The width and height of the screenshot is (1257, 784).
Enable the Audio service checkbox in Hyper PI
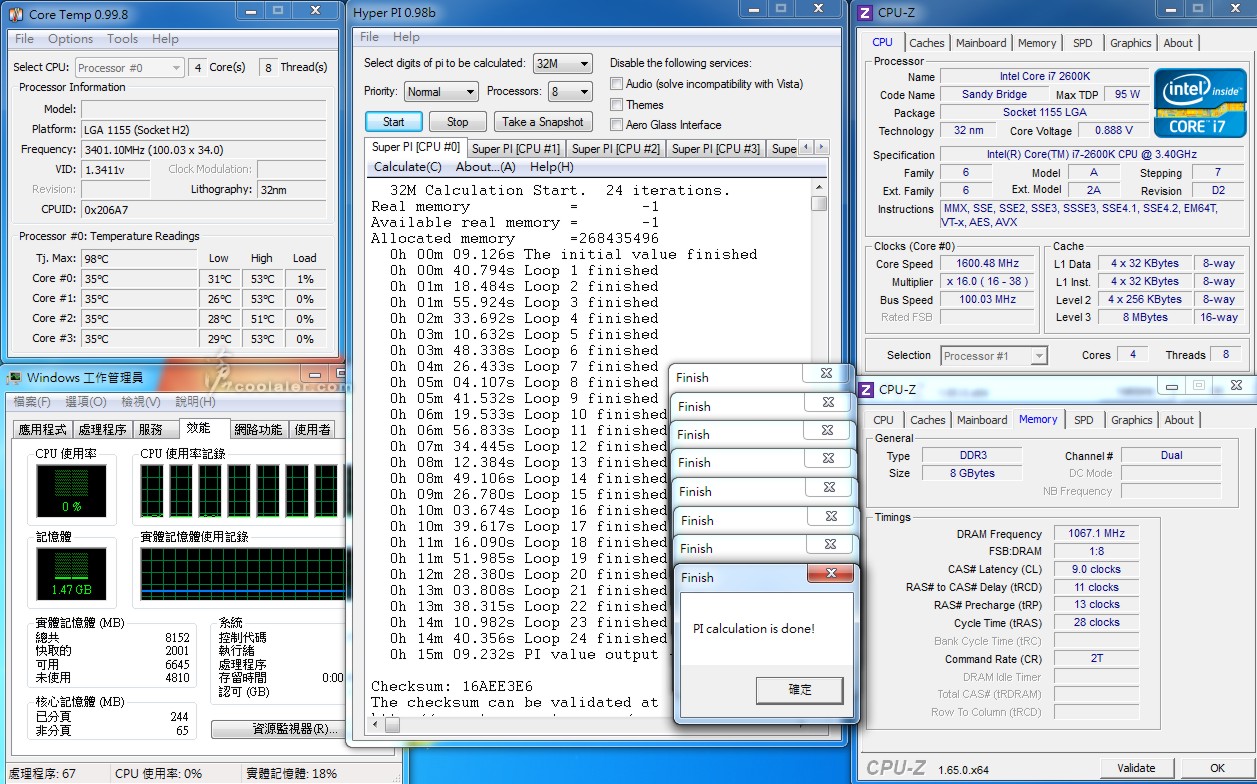coord(617,84)
